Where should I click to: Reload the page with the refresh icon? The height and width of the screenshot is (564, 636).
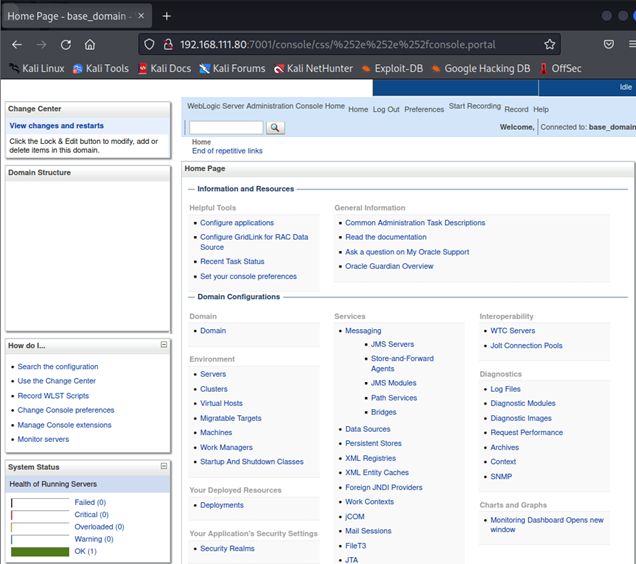[66, 45]
